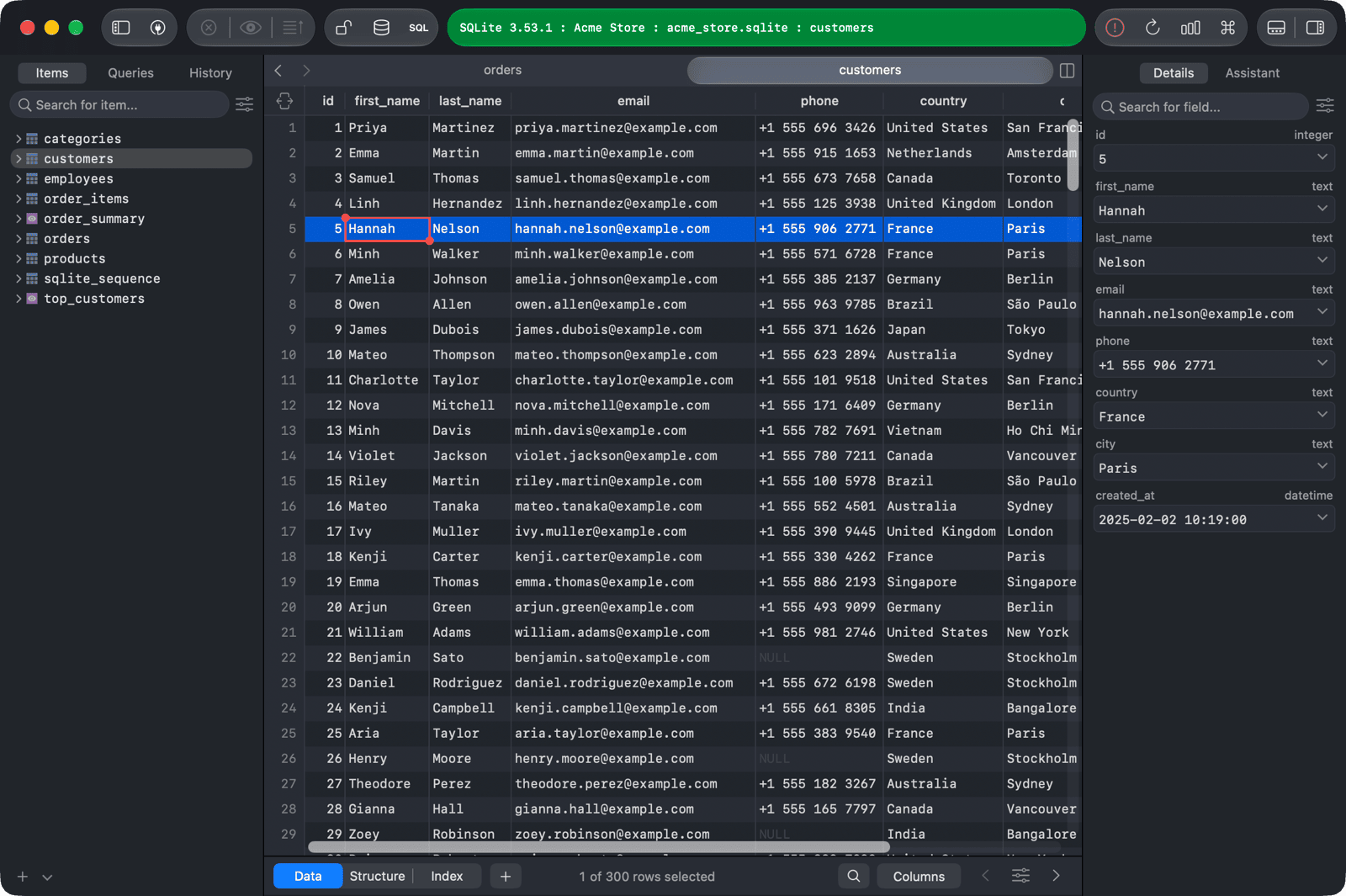The image size is (1346, 896).
Task: Expand the products table node
Action: (19, 259)
